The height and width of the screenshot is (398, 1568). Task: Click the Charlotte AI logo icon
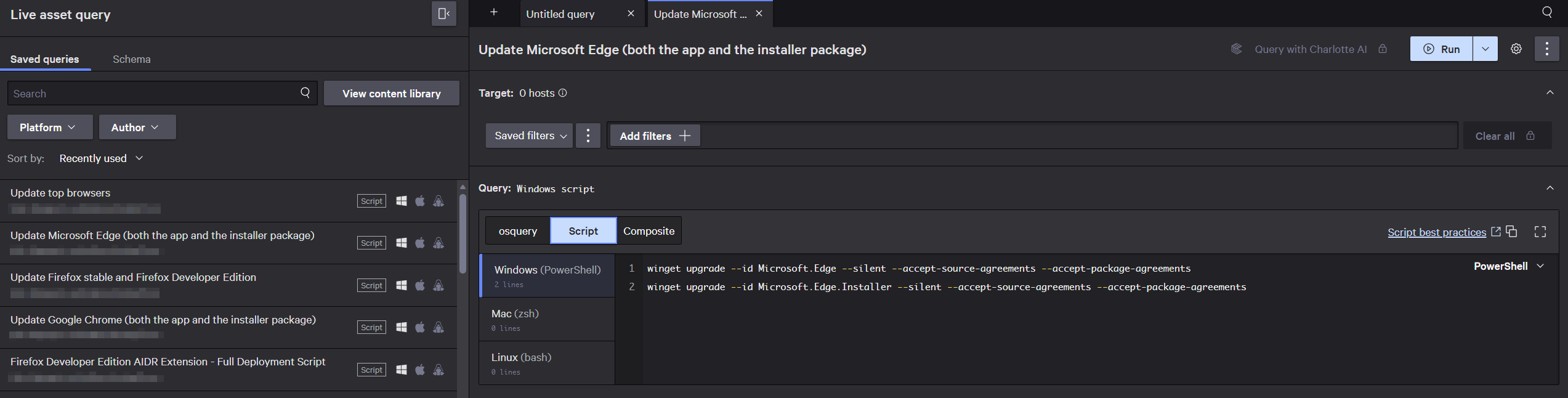tap(1236, 49)
